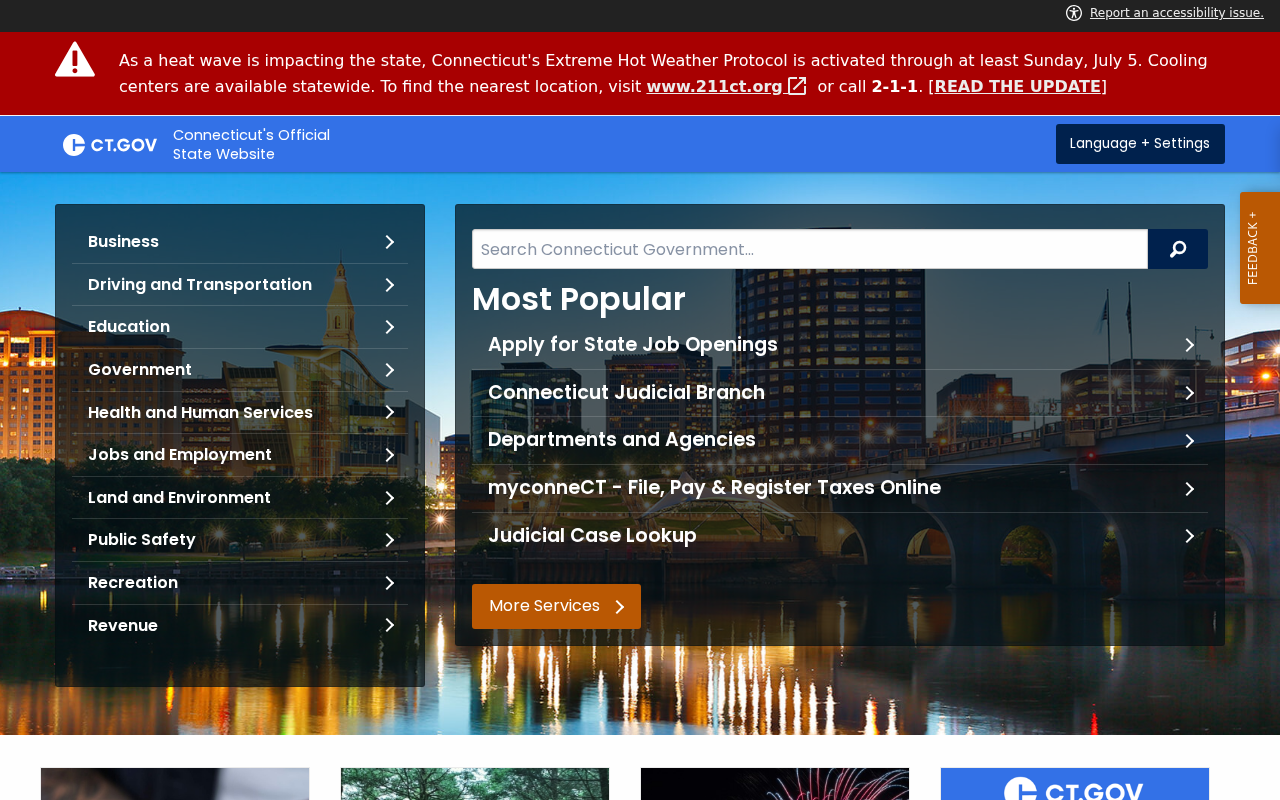Click the heat wave warning triangle icon
Viewport: 1280px width, 800px height.
[75, 59]
